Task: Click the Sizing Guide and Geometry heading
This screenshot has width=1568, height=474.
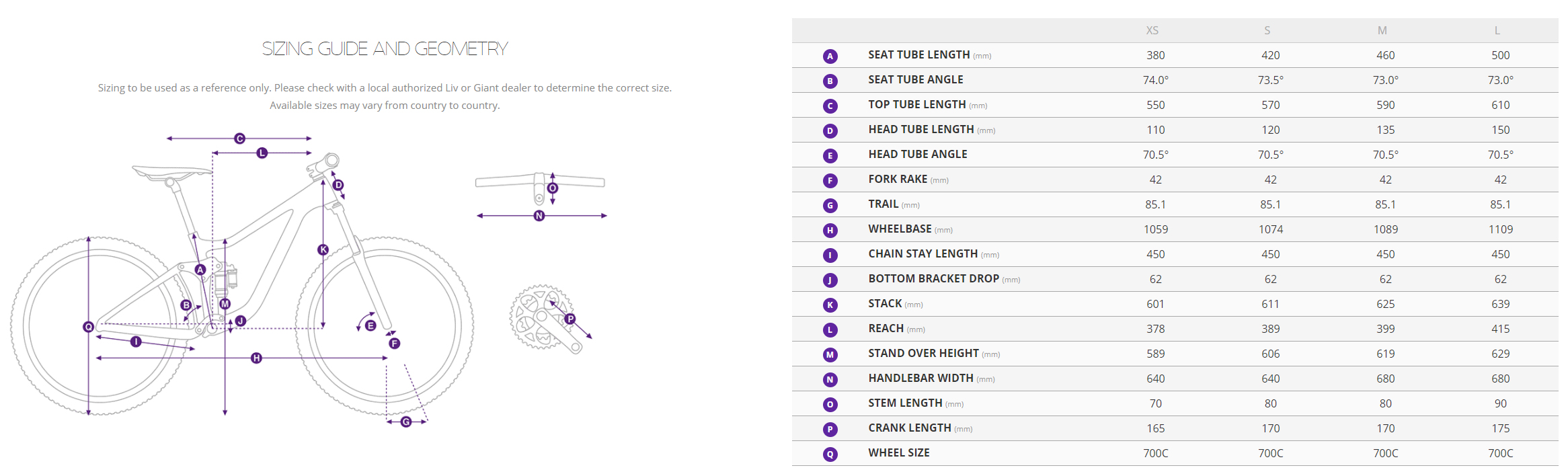Action: tap(385, 48)
